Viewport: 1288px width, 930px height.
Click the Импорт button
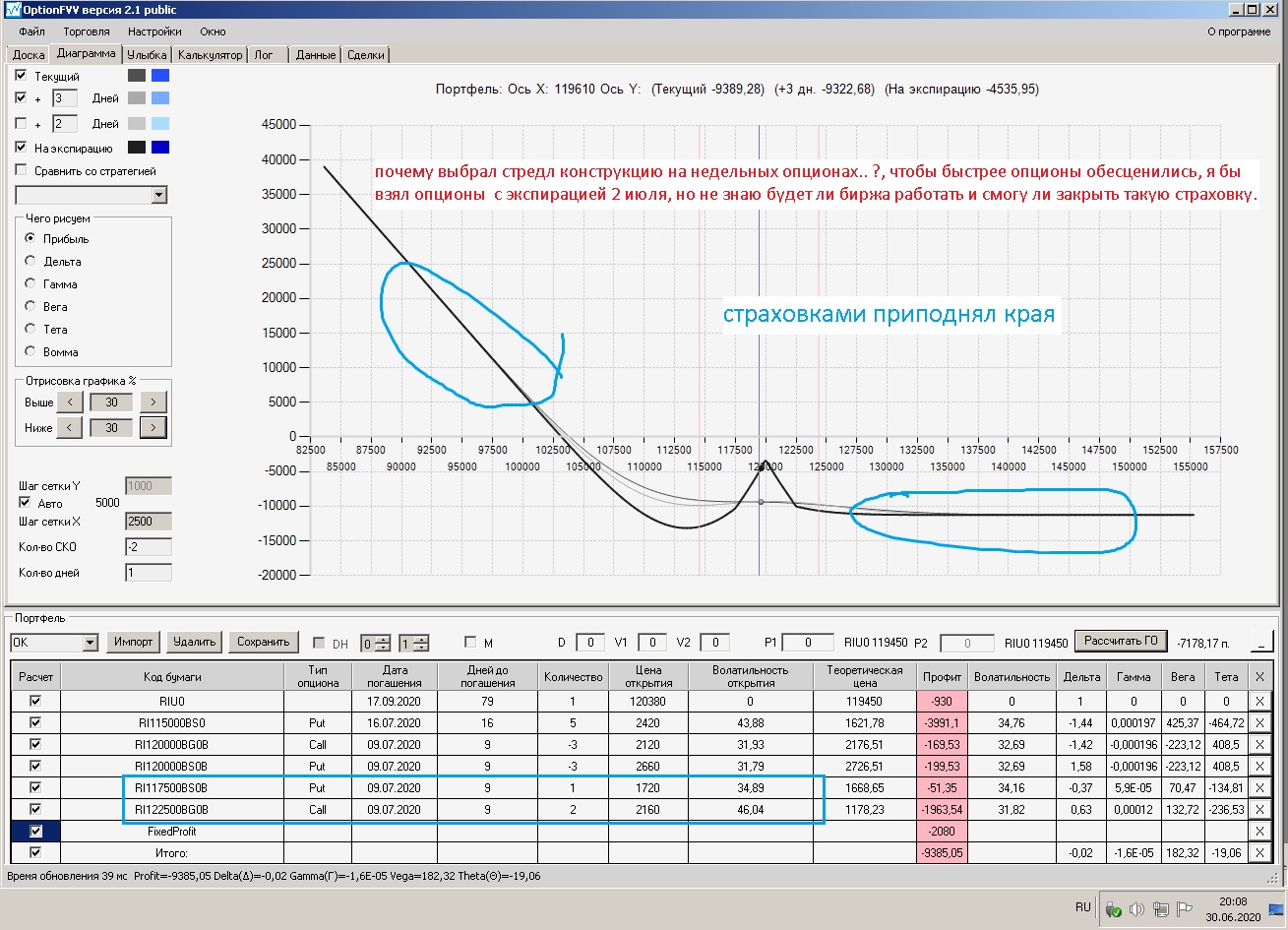[x=134, y=642]
